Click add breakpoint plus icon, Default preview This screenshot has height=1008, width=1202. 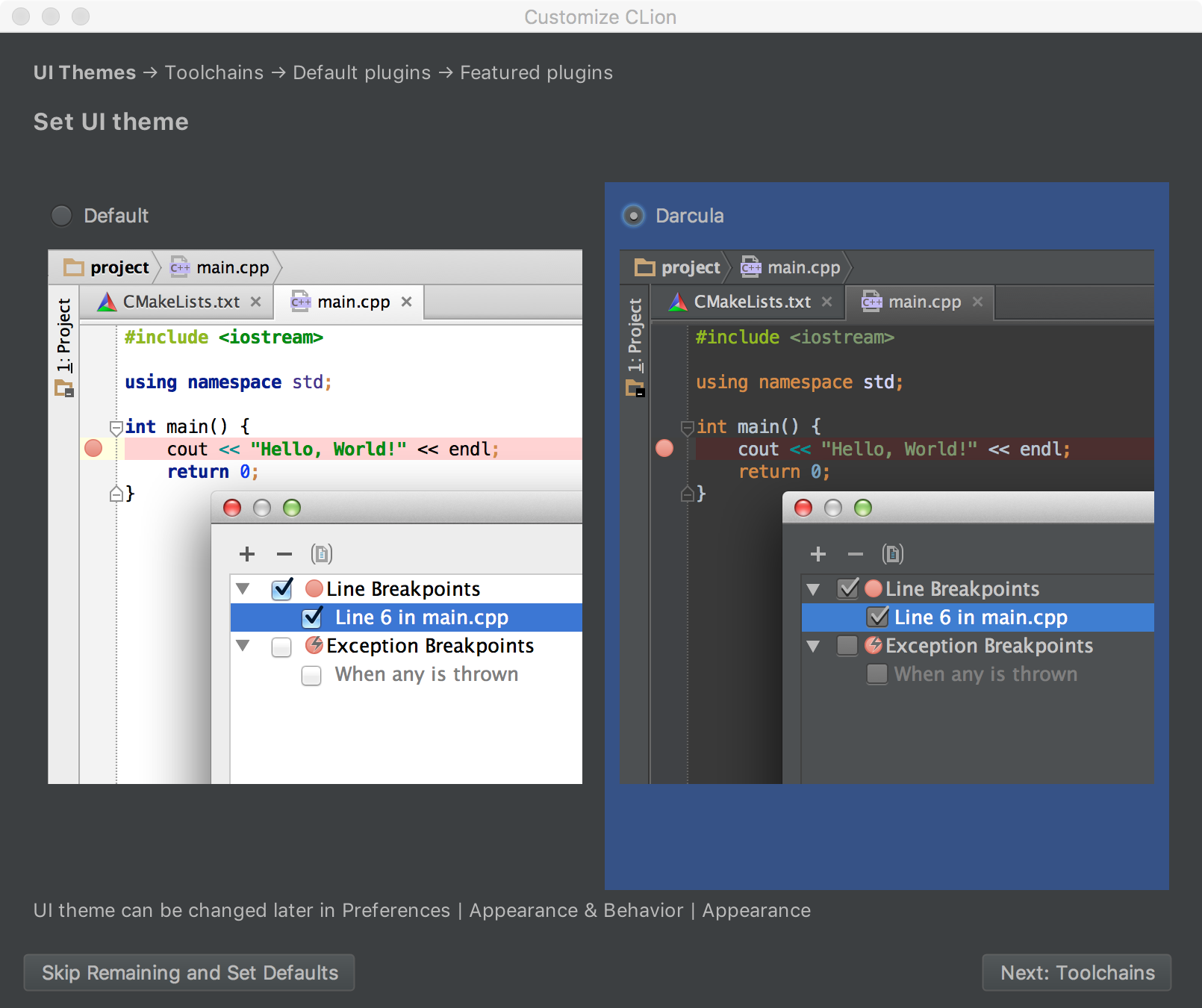[x=247, y=554]
